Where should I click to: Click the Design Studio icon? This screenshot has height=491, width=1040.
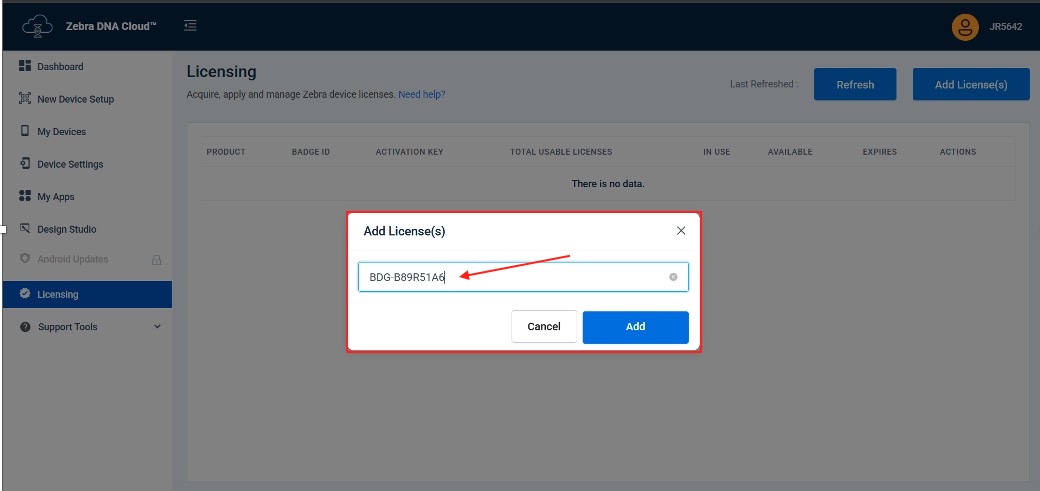[25, 229]
